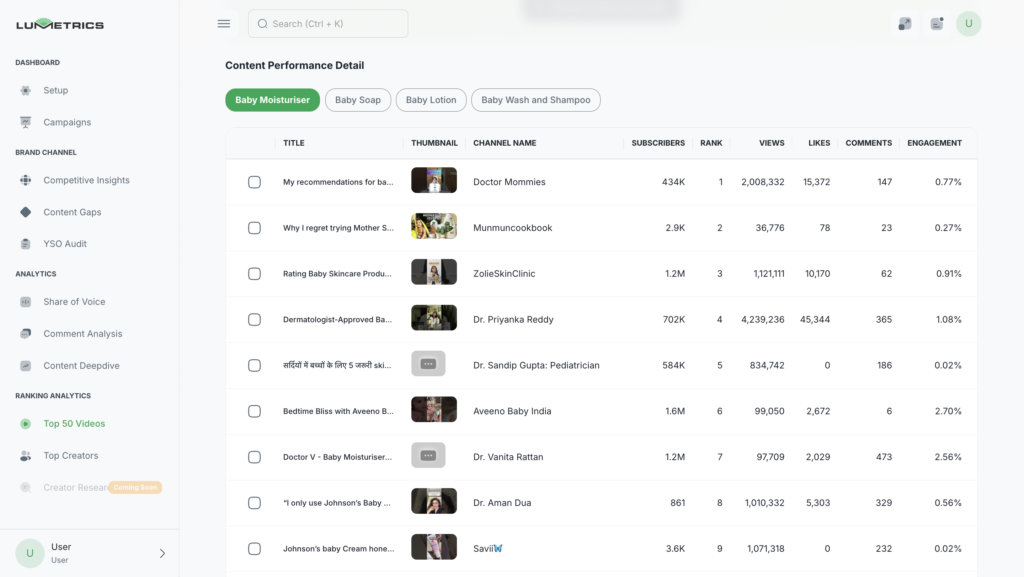Viewport: 1024px width, 577px height.
Task: Click the Competitive Insights icon
Action: tap(23, 180)
